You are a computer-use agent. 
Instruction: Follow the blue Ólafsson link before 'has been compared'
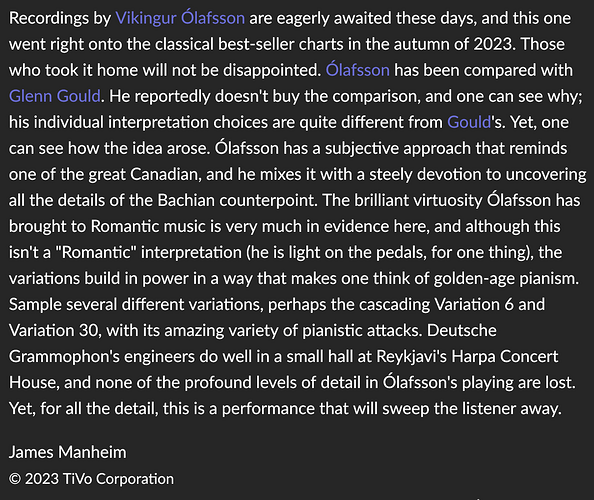(x=358, y=70)
